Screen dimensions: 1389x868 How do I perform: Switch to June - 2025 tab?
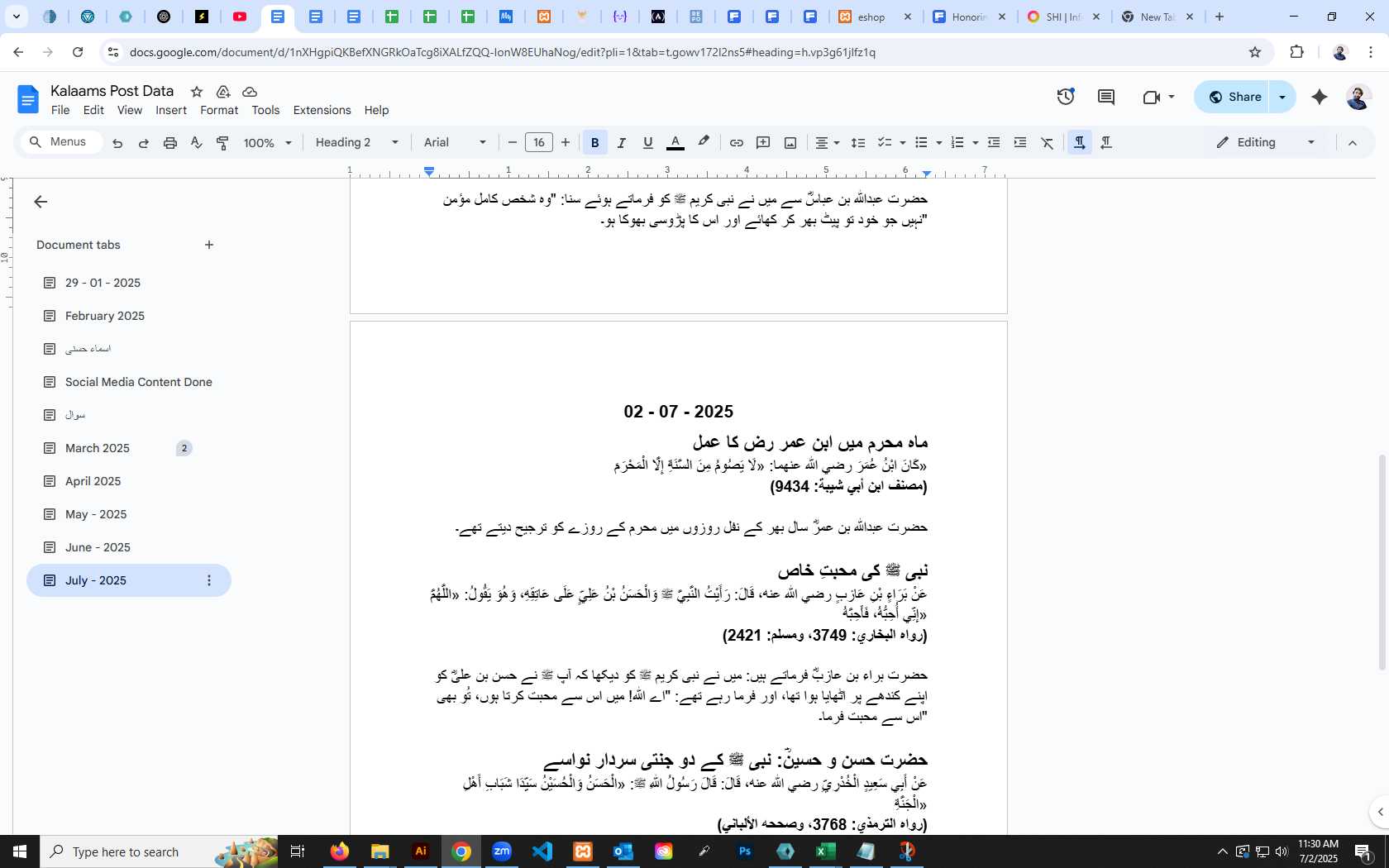pos(98,547)
